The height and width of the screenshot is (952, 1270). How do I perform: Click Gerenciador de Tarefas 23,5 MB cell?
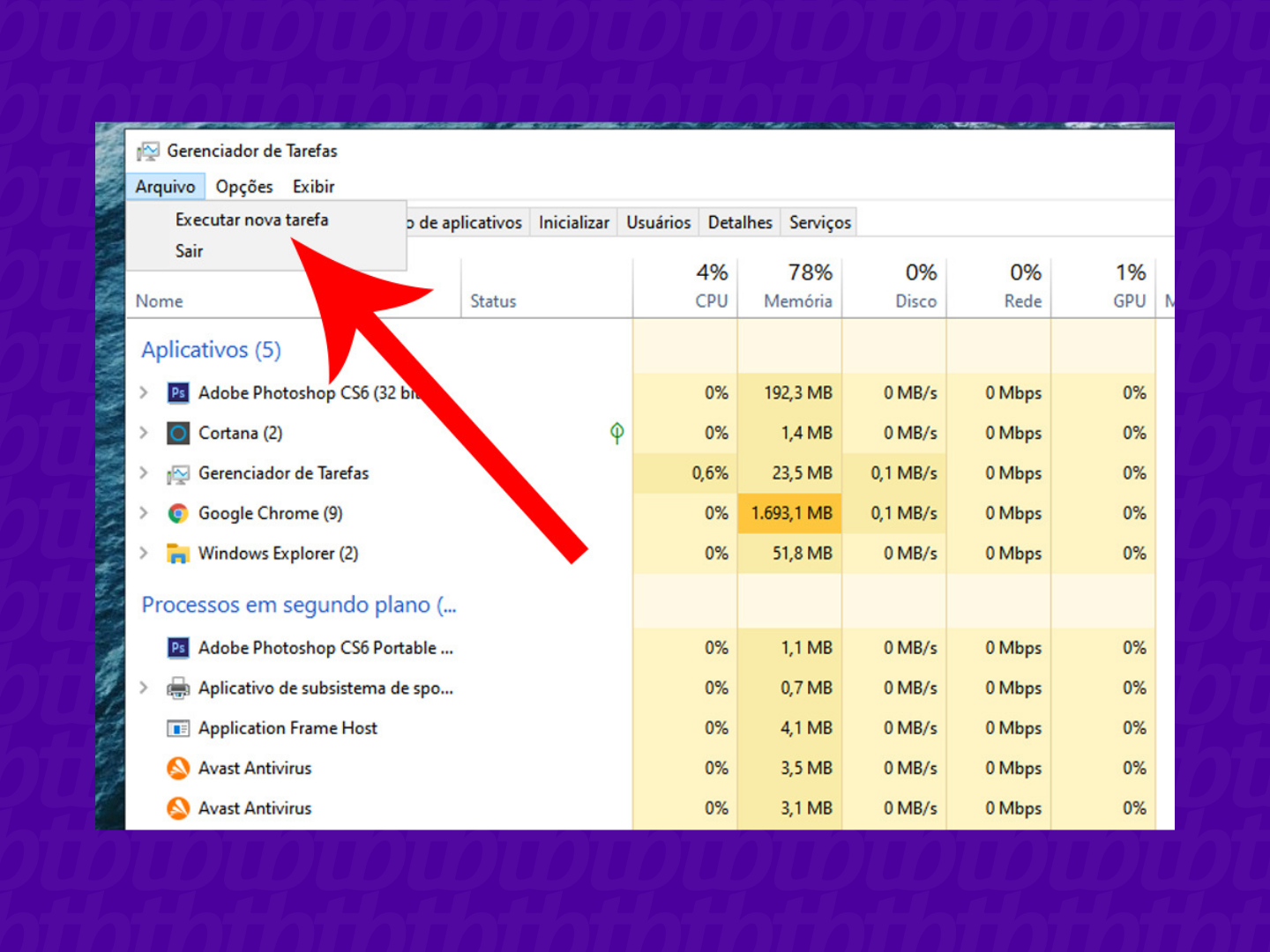(x=790, y=472)
